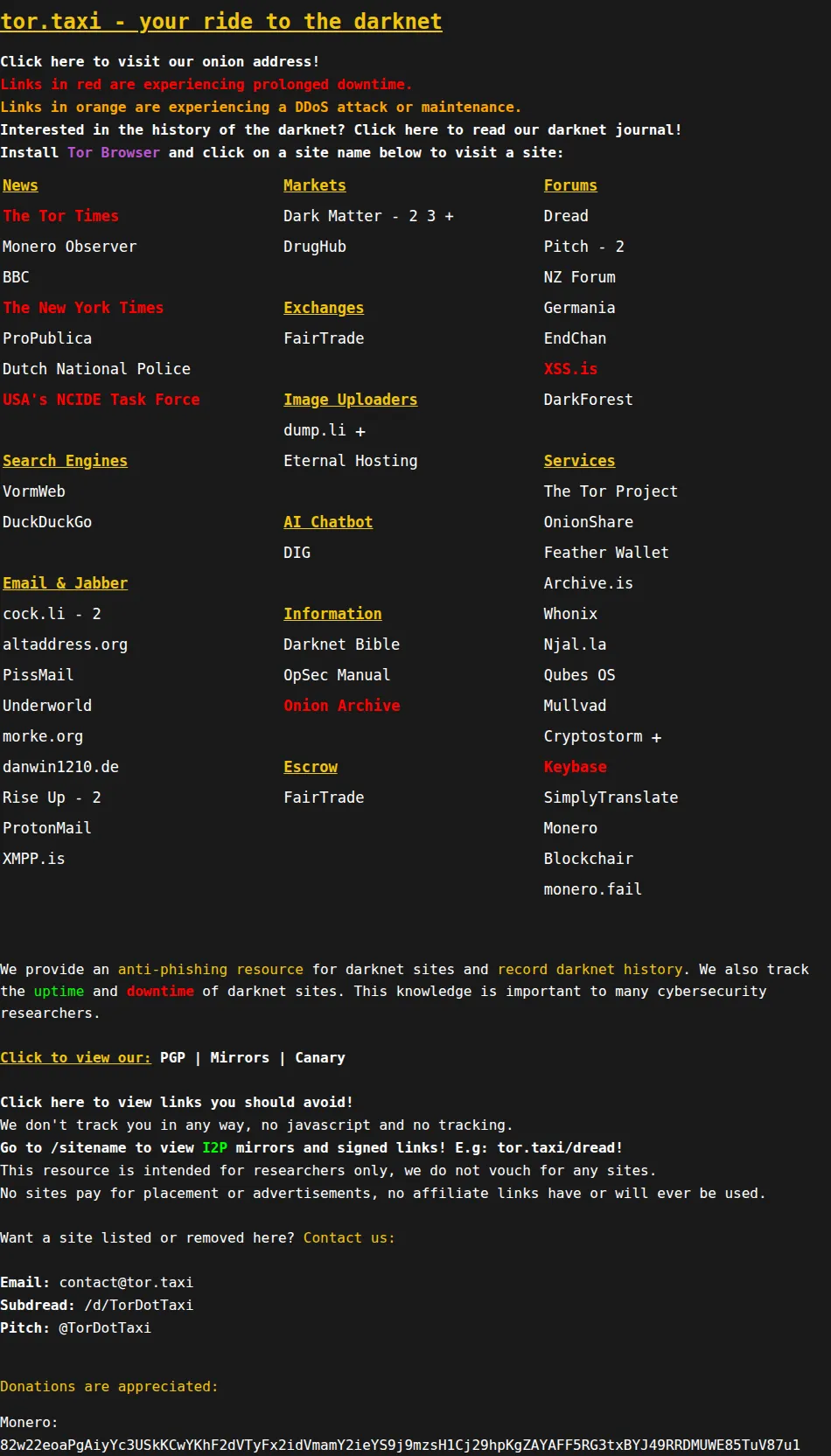The image size is (831, 1456).
Task: Open the dump.li uploader link
Action: pos(315,430)
